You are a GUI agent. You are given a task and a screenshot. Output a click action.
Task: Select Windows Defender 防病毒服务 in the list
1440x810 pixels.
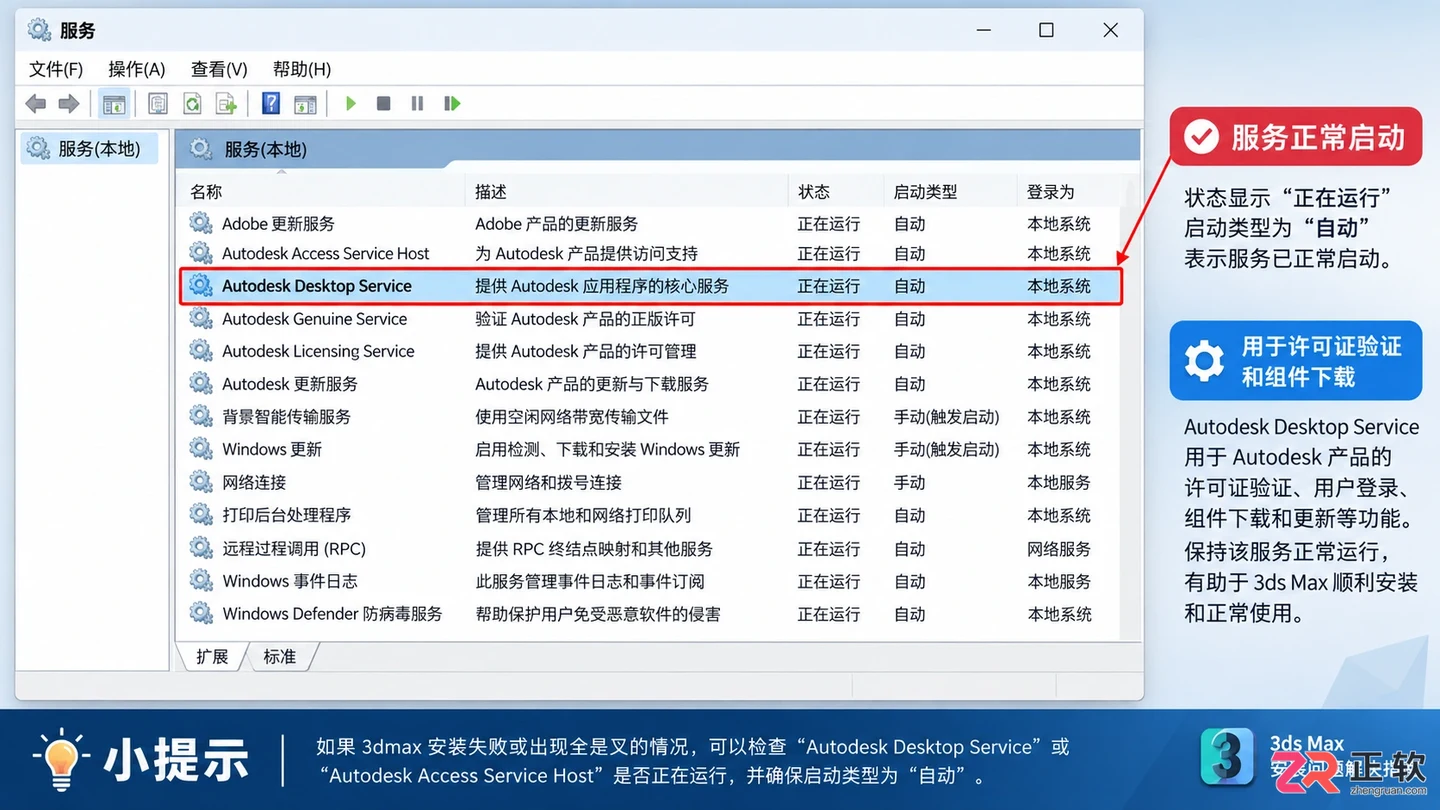coord(332,614)
